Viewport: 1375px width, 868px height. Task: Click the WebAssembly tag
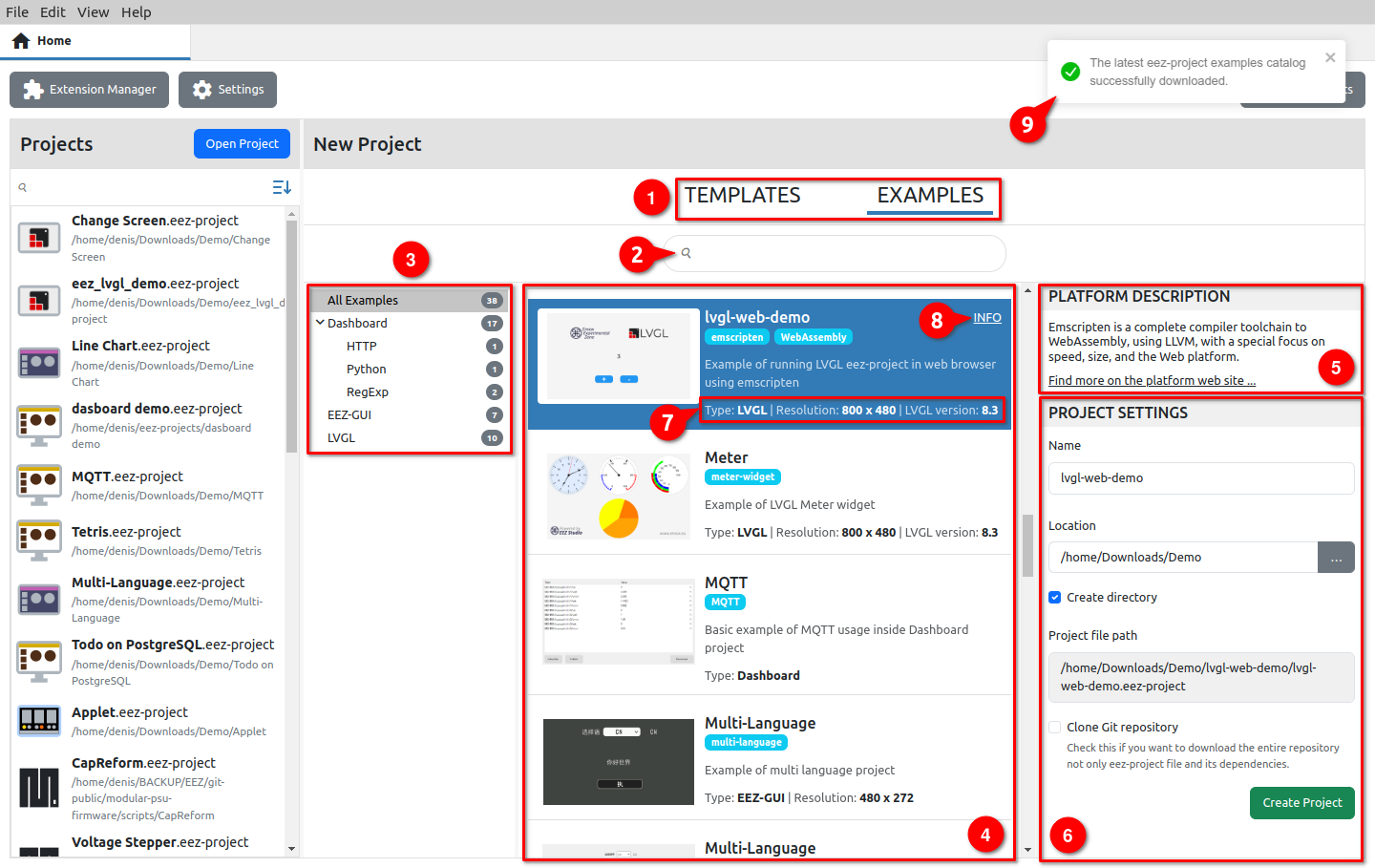click(x=813, y=337)
